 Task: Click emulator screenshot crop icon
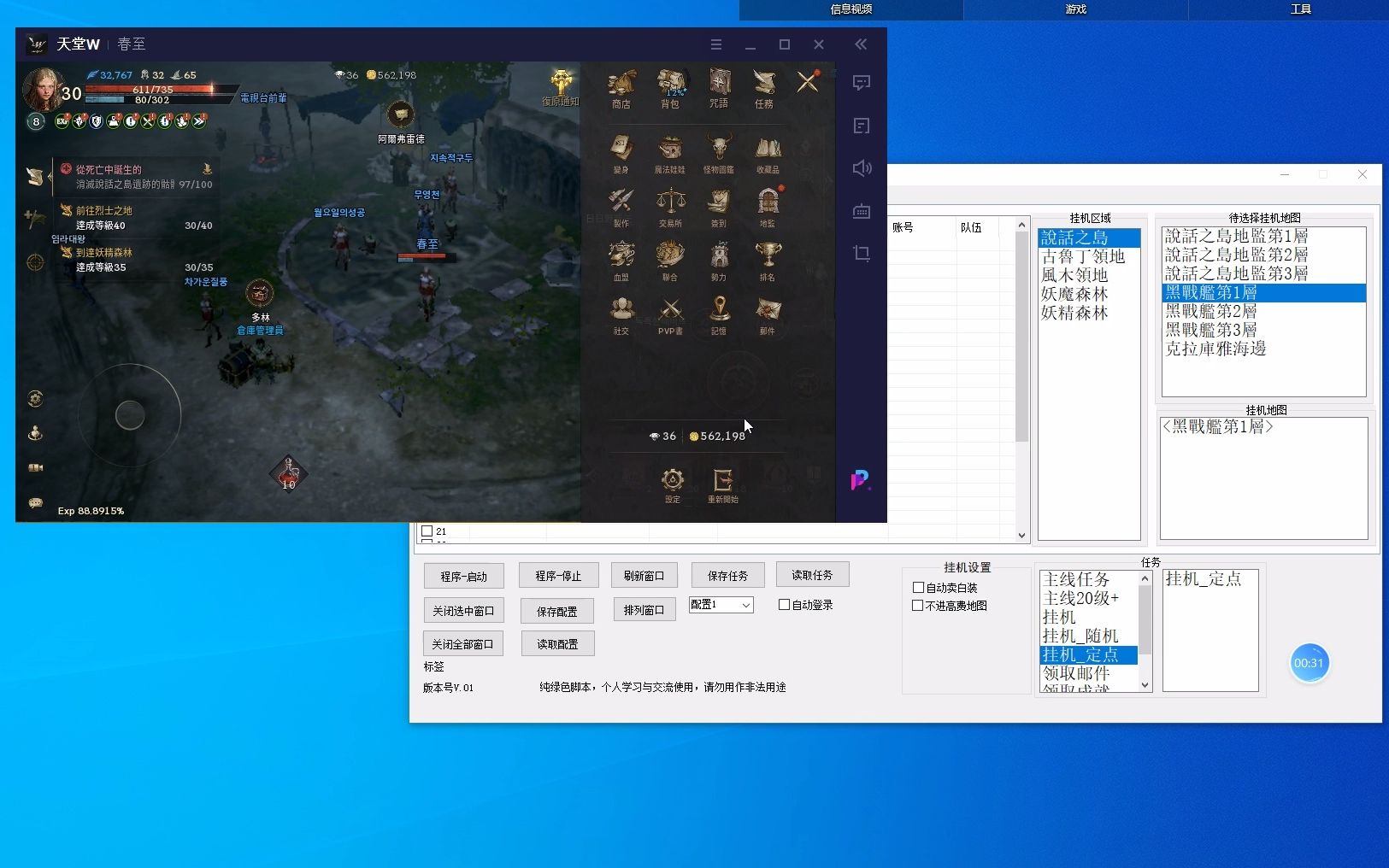862,253
